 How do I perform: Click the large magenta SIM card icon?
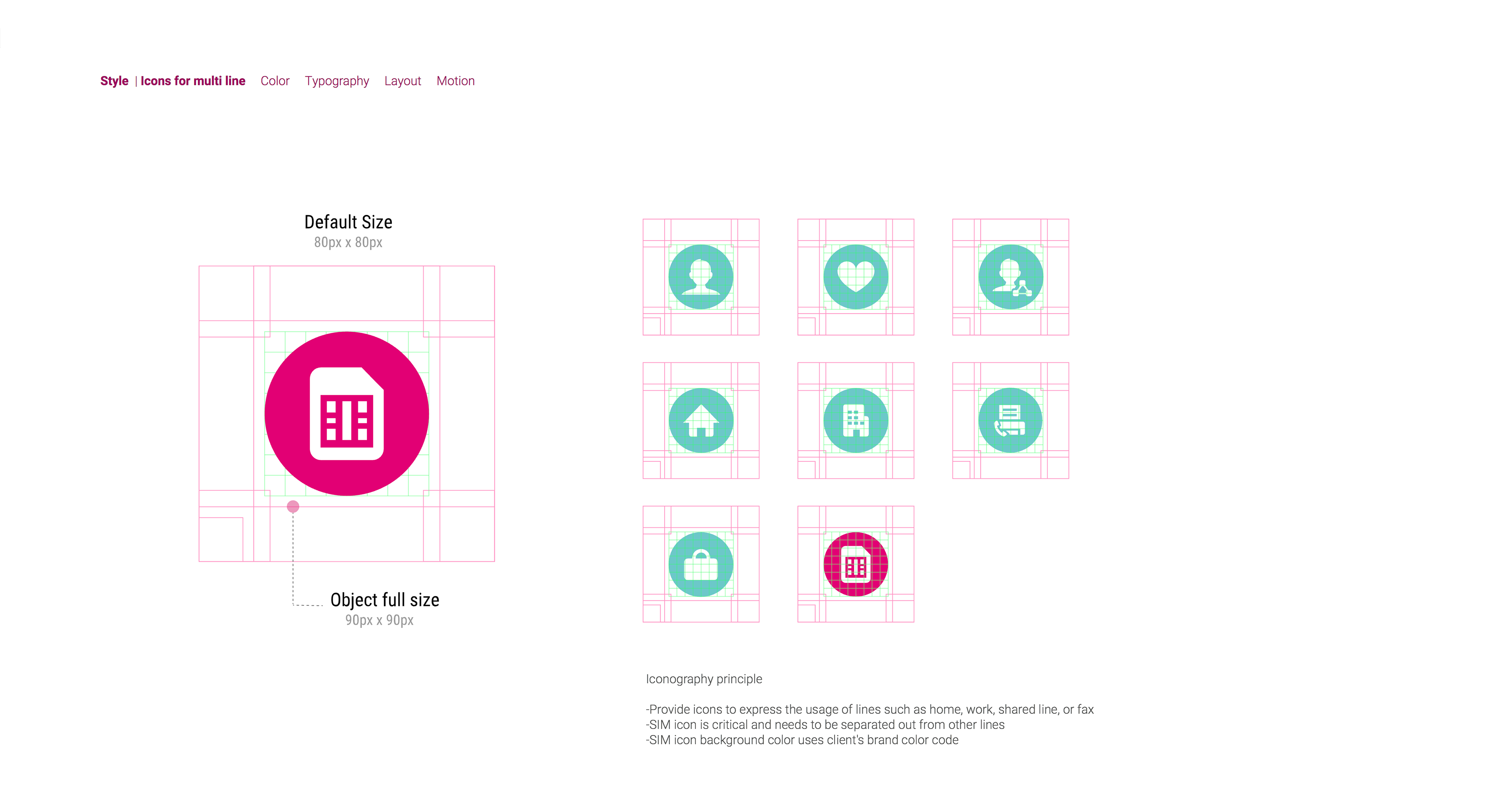click(346, 414)
